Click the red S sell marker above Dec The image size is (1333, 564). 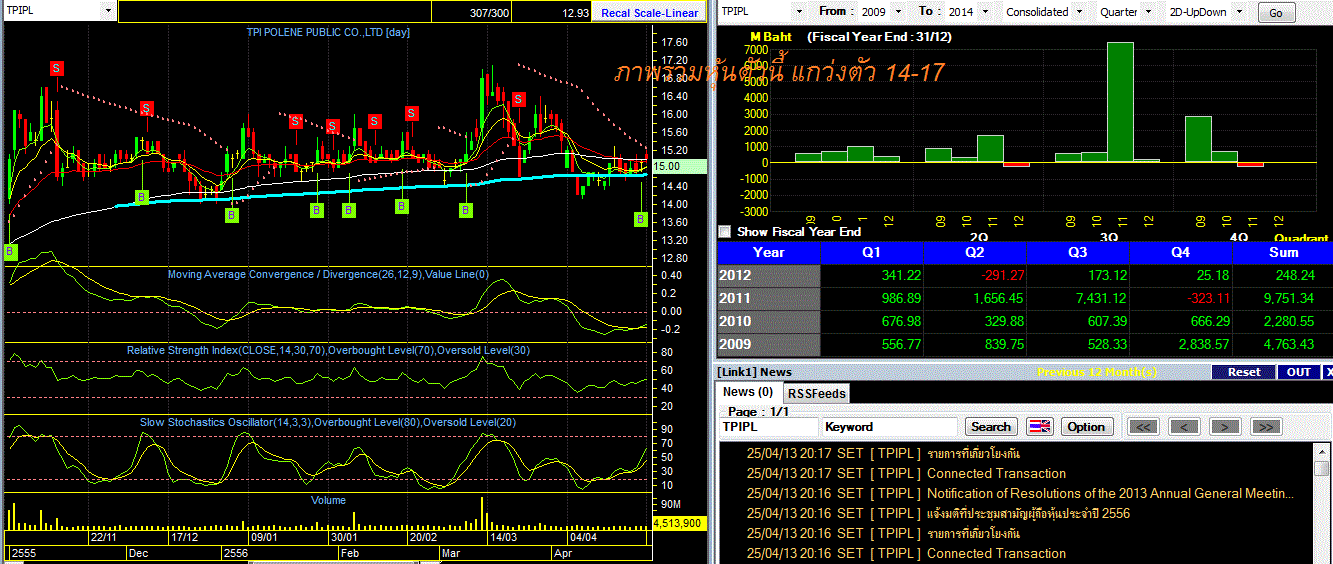(x=146, y=108)
